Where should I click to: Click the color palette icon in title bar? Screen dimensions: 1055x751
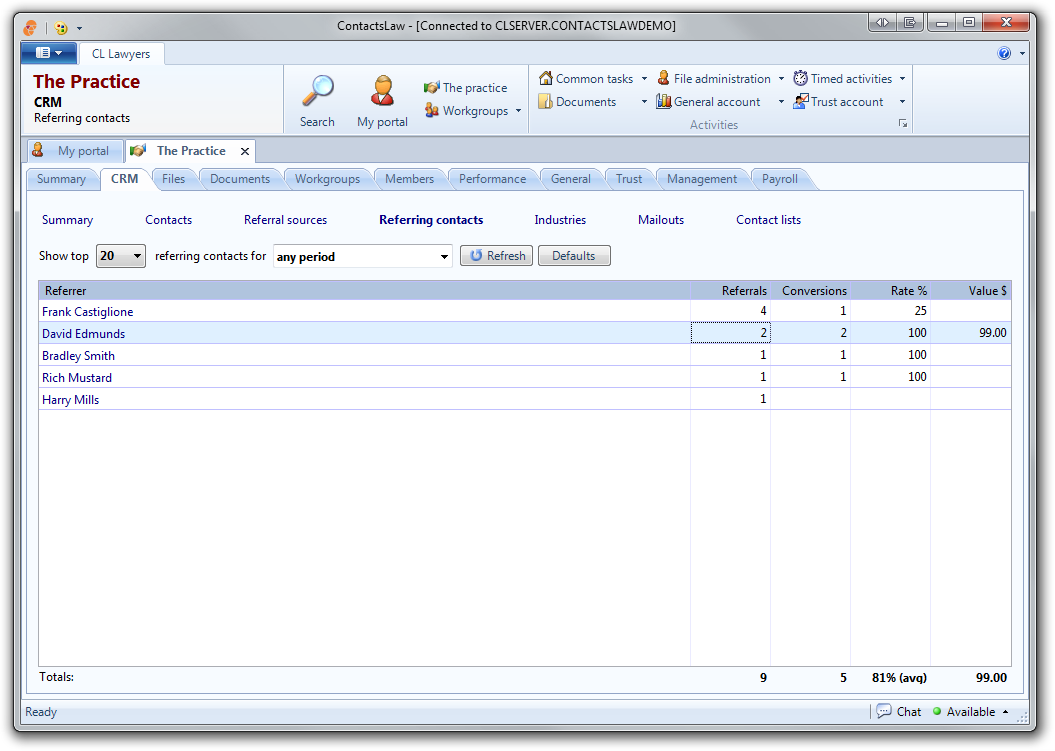click(x=61, y=28)
